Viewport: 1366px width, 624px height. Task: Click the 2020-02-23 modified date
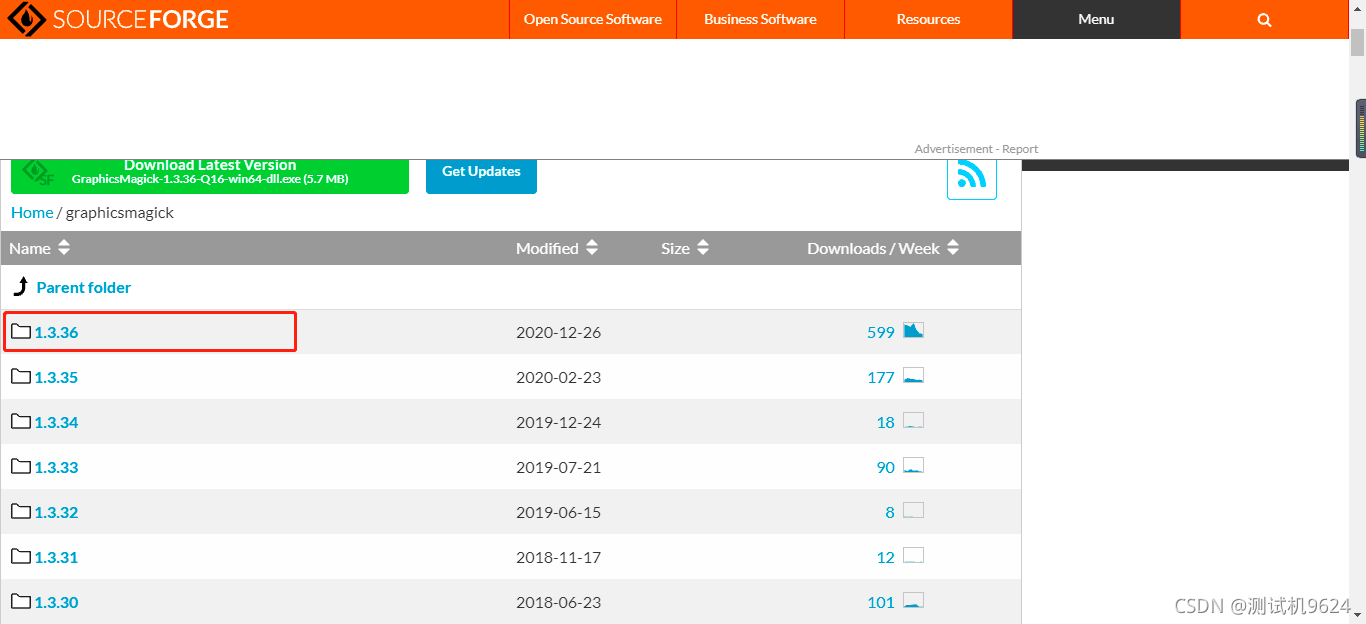click(x=559, y=377)
